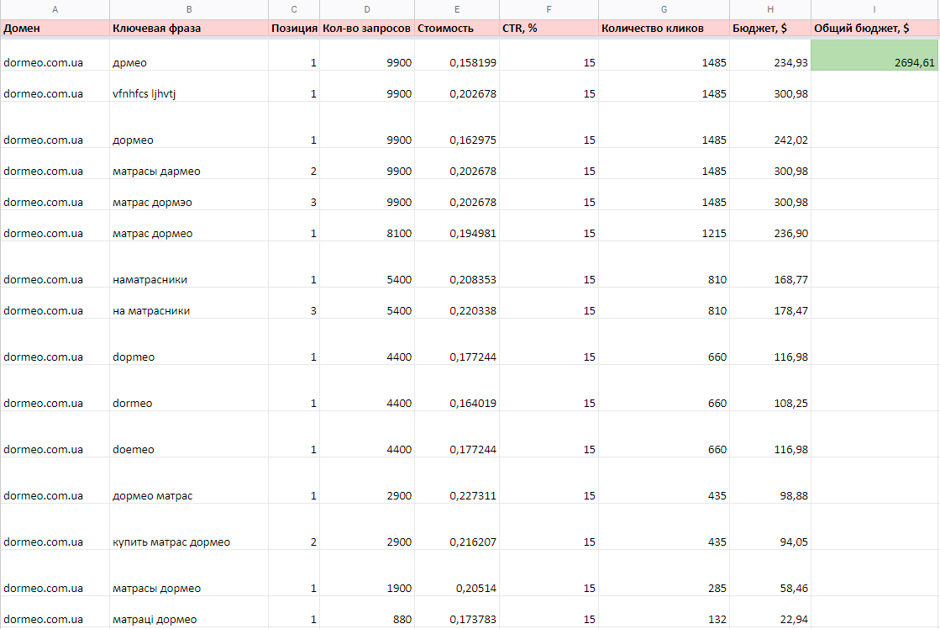Select budget cell 178,47
The width and height of the screenshot is (940, 629).
click(770, 303)
